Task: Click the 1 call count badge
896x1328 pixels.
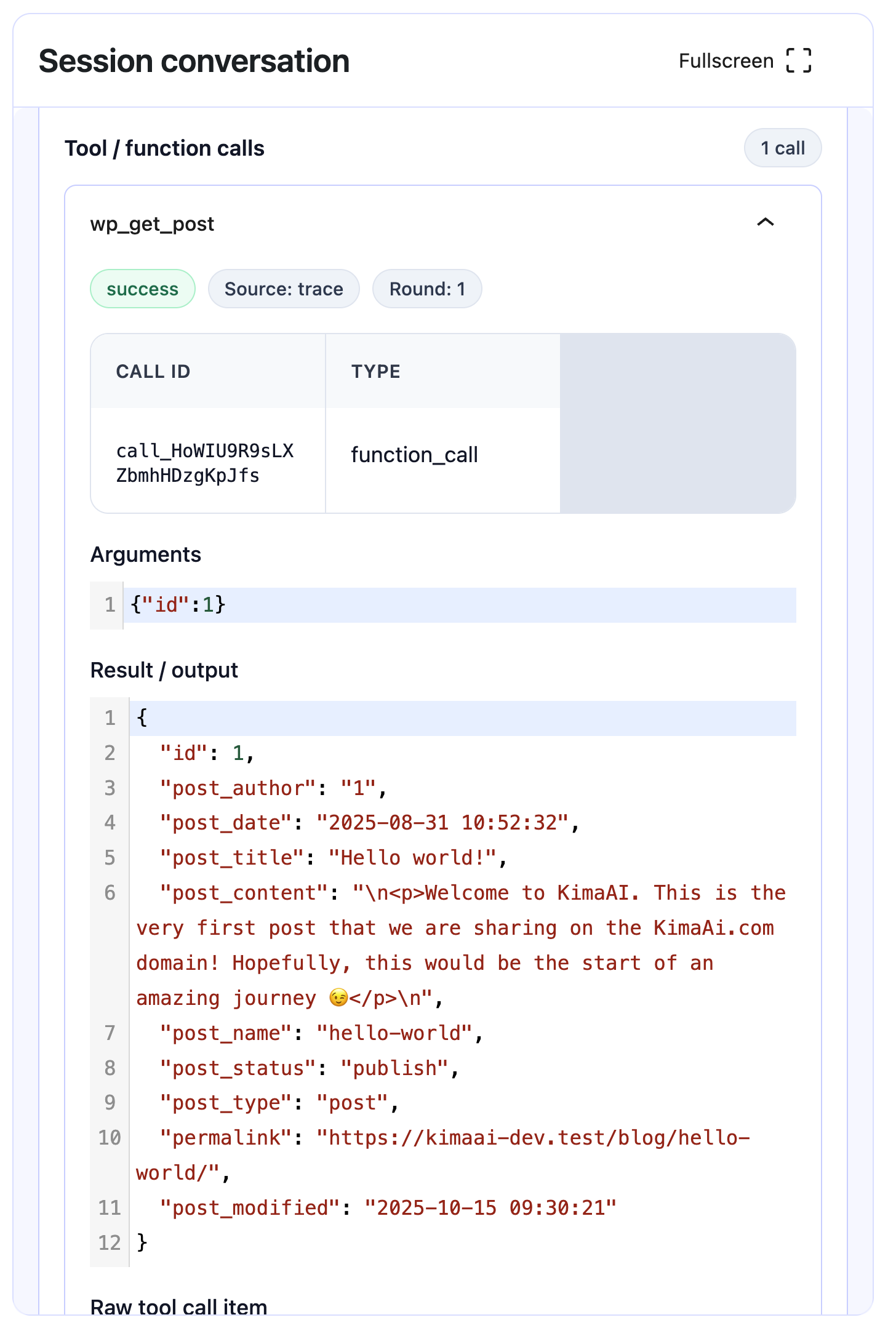Action: (782, 148)
